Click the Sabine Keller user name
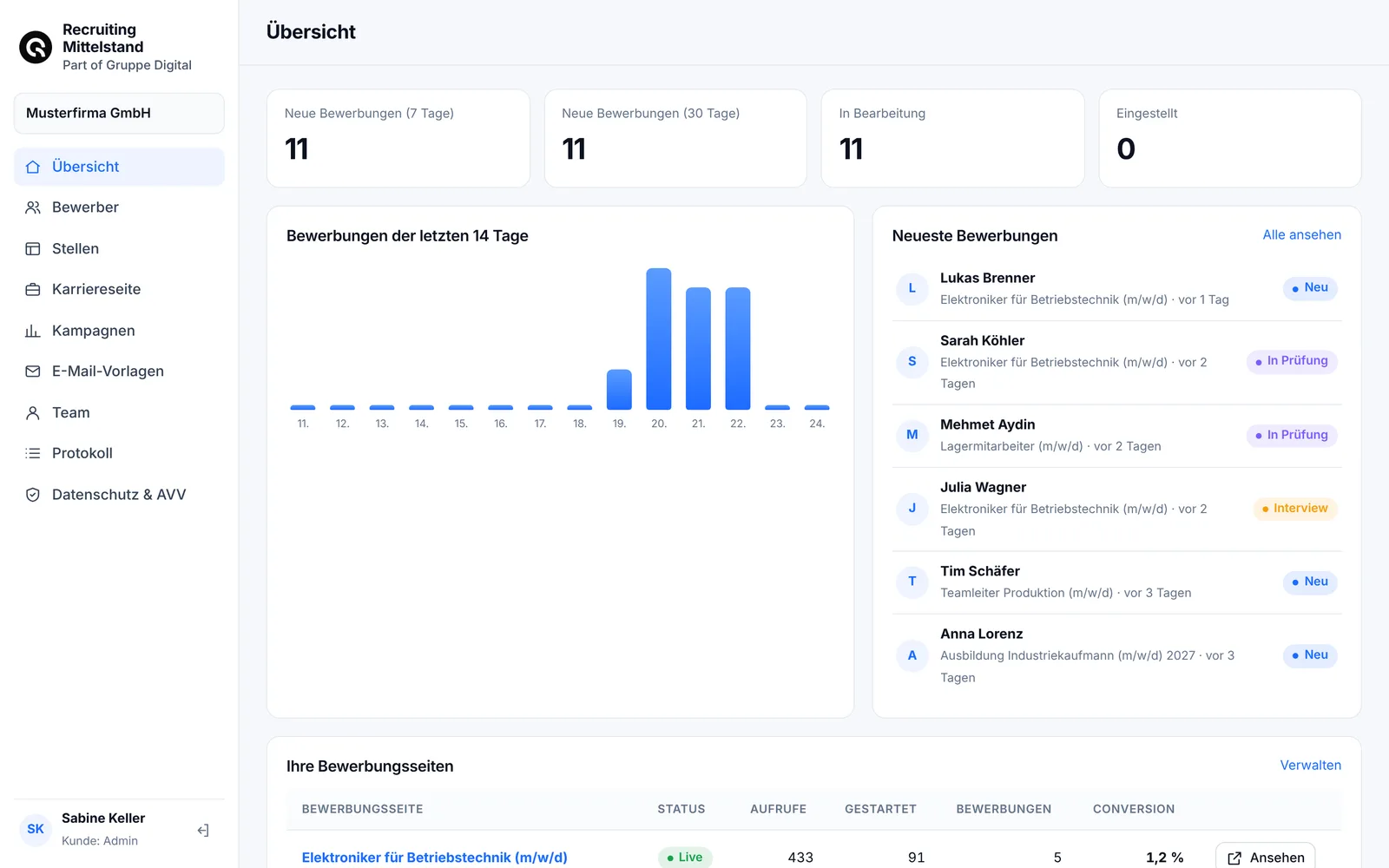1389x868 pixels. tap(103, 819)
